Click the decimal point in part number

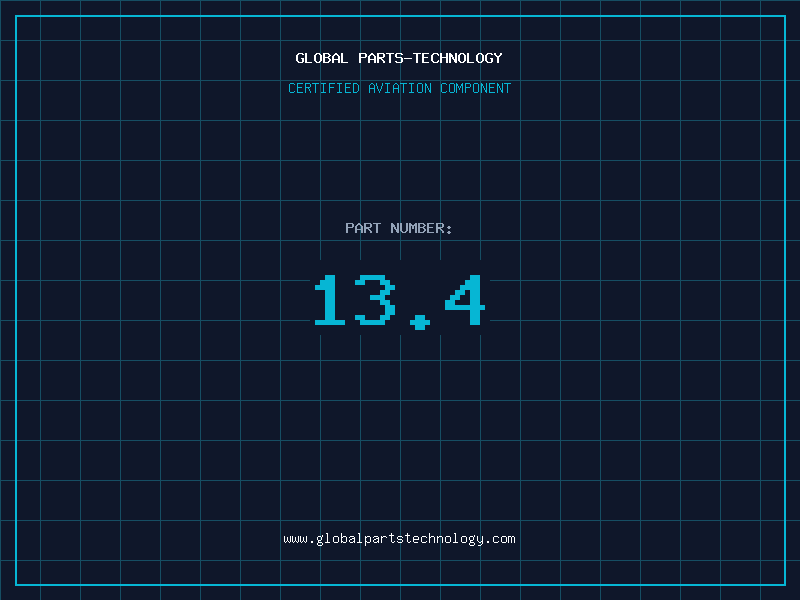click(x=419, y=321)
